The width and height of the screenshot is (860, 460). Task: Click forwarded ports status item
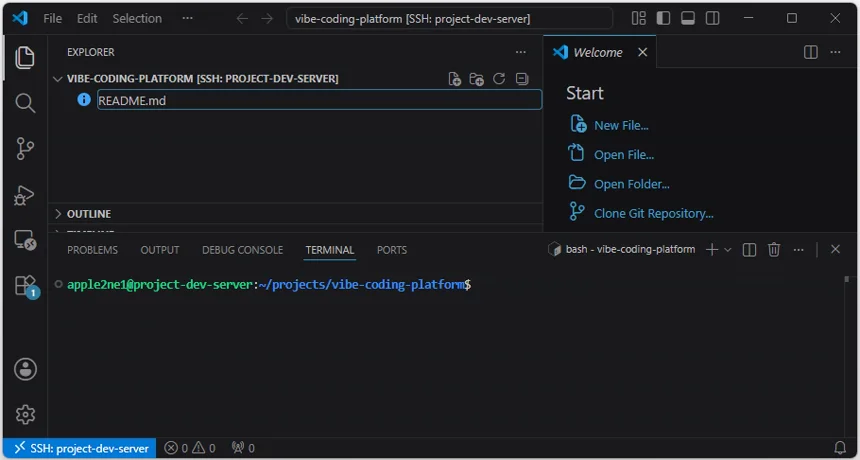tap(243, 448)
